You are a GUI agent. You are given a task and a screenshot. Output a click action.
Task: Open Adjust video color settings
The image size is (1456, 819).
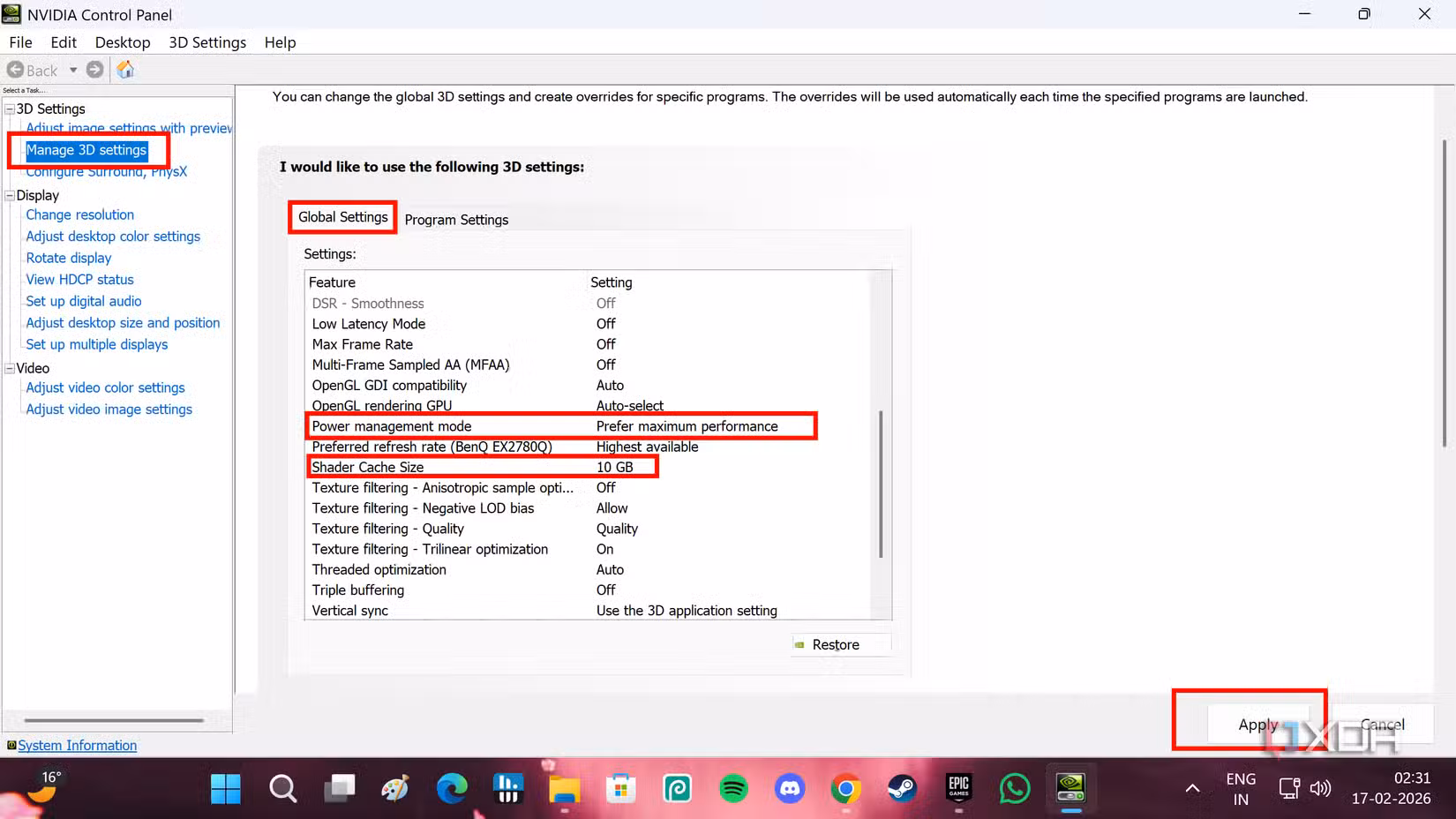pyautogui.click(x=105, y=387)
